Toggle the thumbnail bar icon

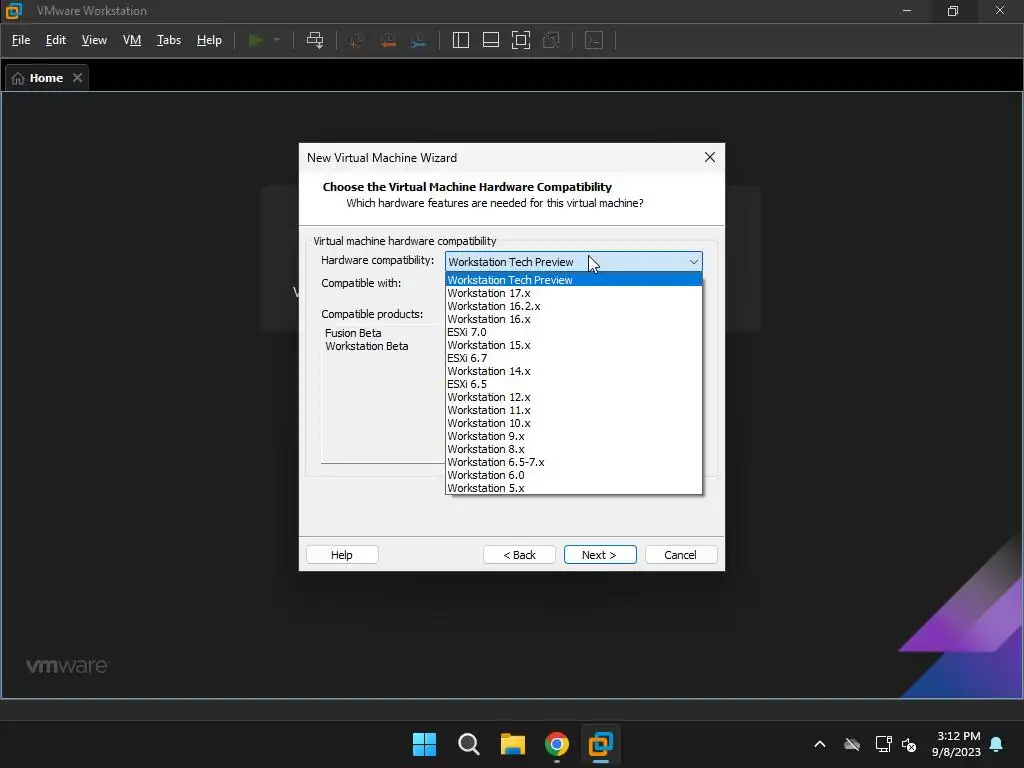[490, 40]
